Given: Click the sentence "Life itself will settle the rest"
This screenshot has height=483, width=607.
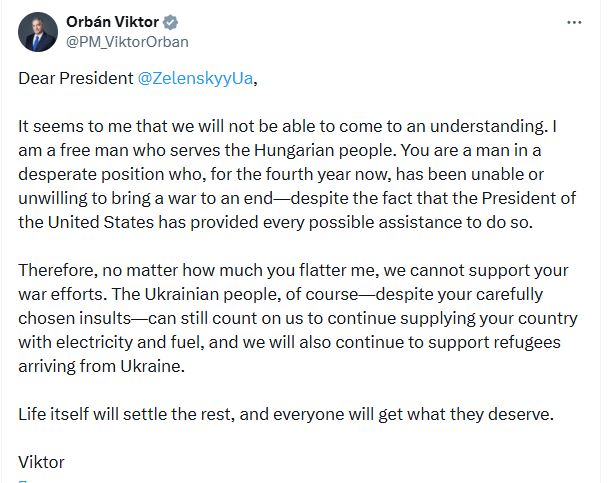Looking at the screenshot, I should (145, 414).
